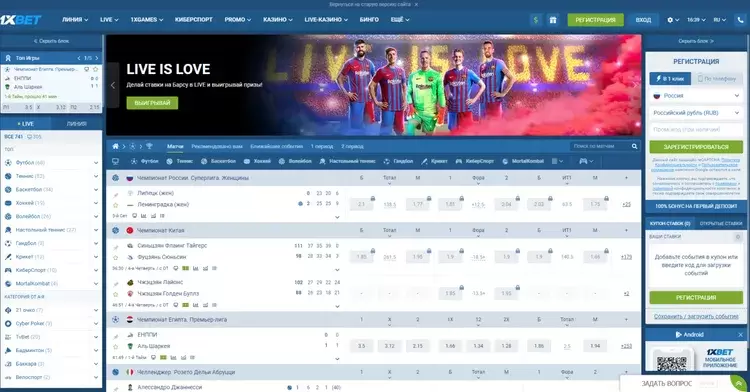Screen dimensions: 750x392
Task: Open the country dropdown showing Россия
Action: pos(696,96)
